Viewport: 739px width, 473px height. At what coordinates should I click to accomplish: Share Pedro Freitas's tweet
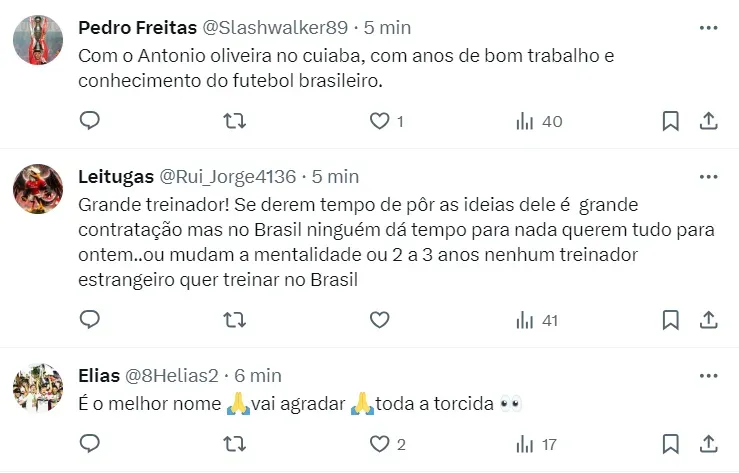[x=708, y=121]
